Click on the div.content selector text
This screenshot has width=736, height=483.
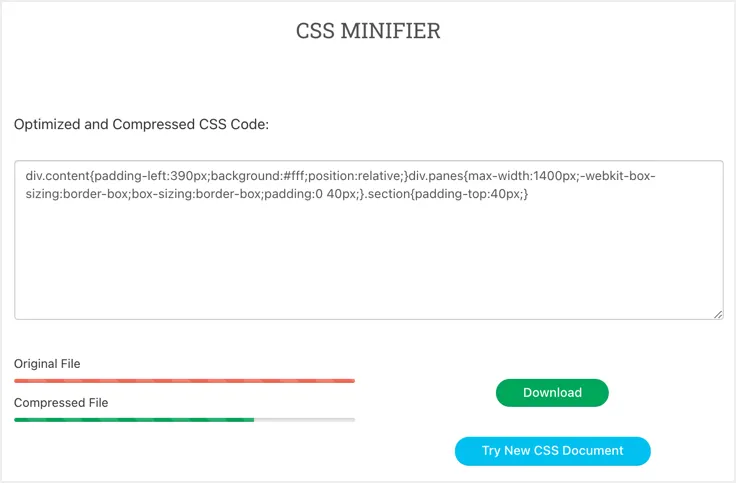click(x=57, y=176)
